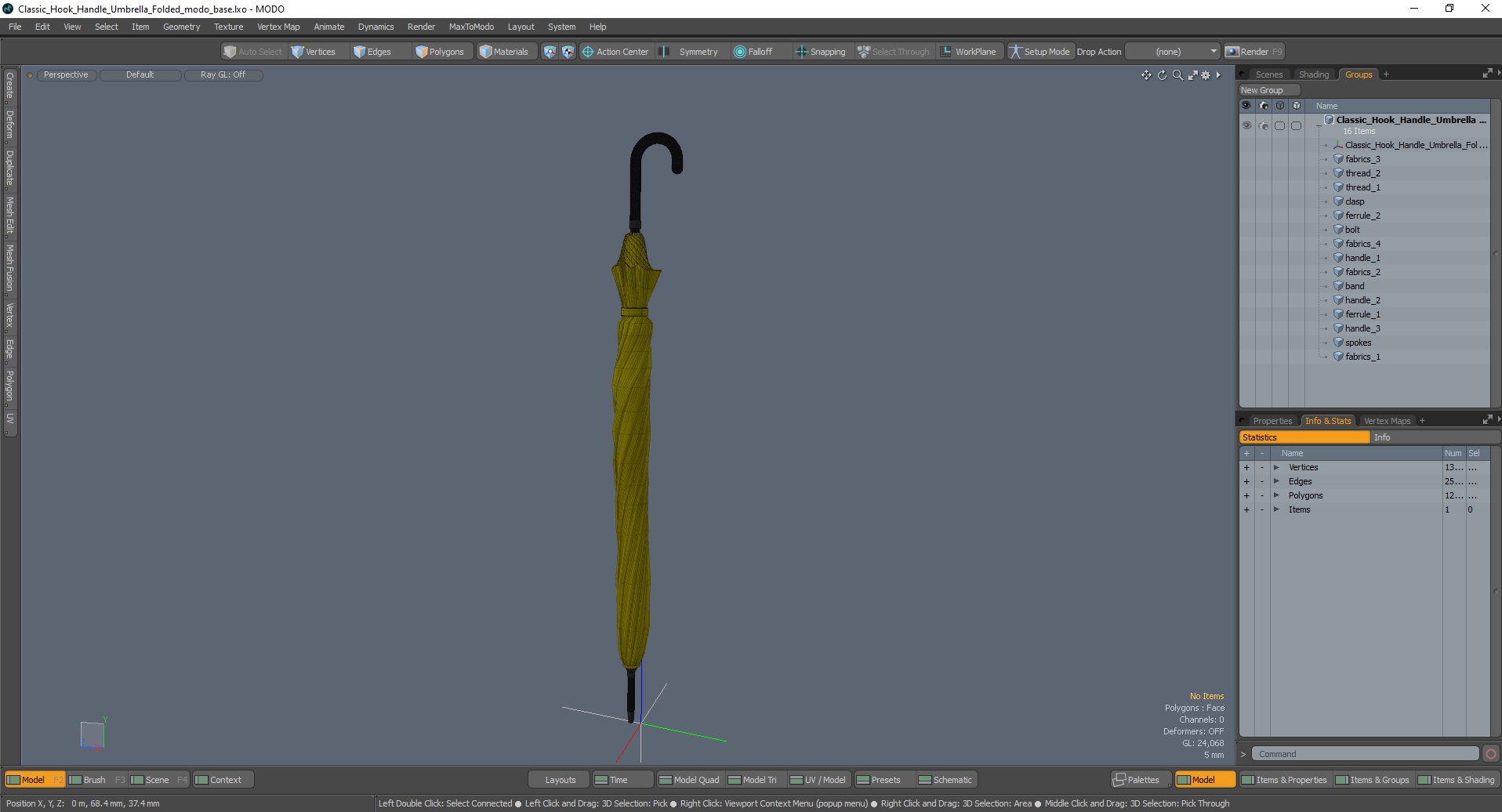
Task: Toggle Snapping on
Action: pyautogui.click(x=821, y=52)
